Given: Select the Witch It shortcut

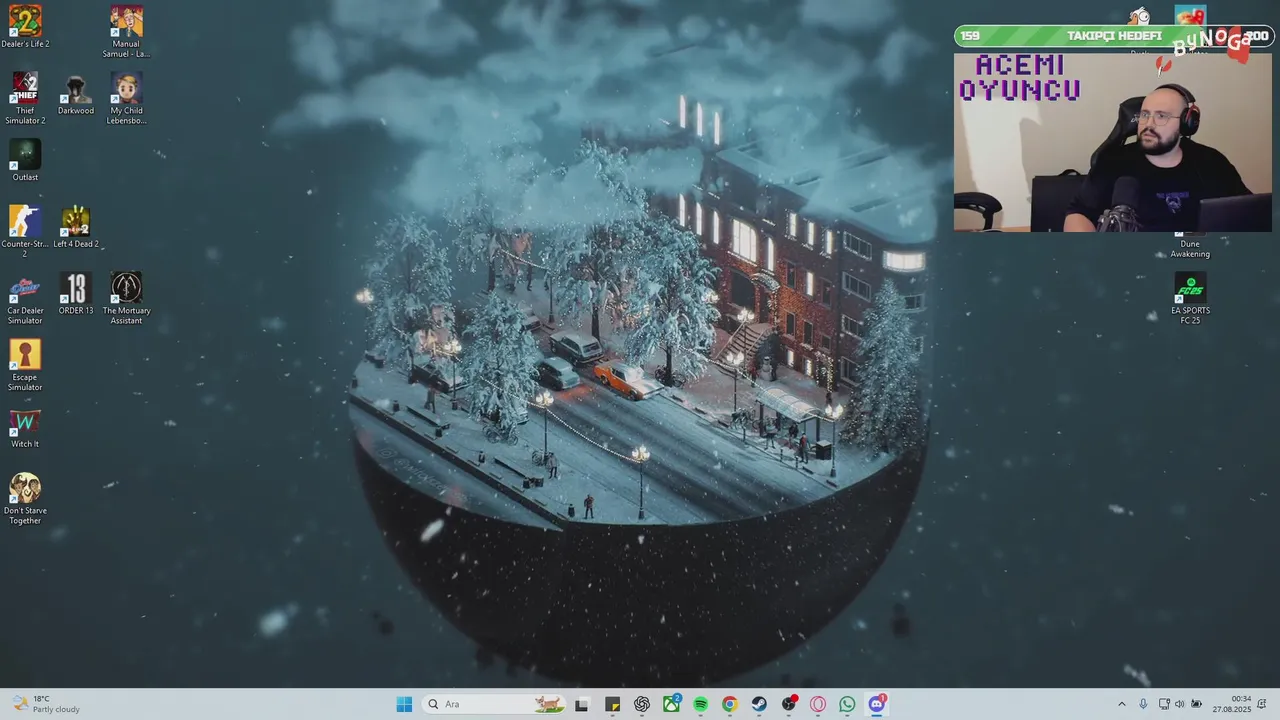Looking at the screenshot, I should [x=25, y=428].
